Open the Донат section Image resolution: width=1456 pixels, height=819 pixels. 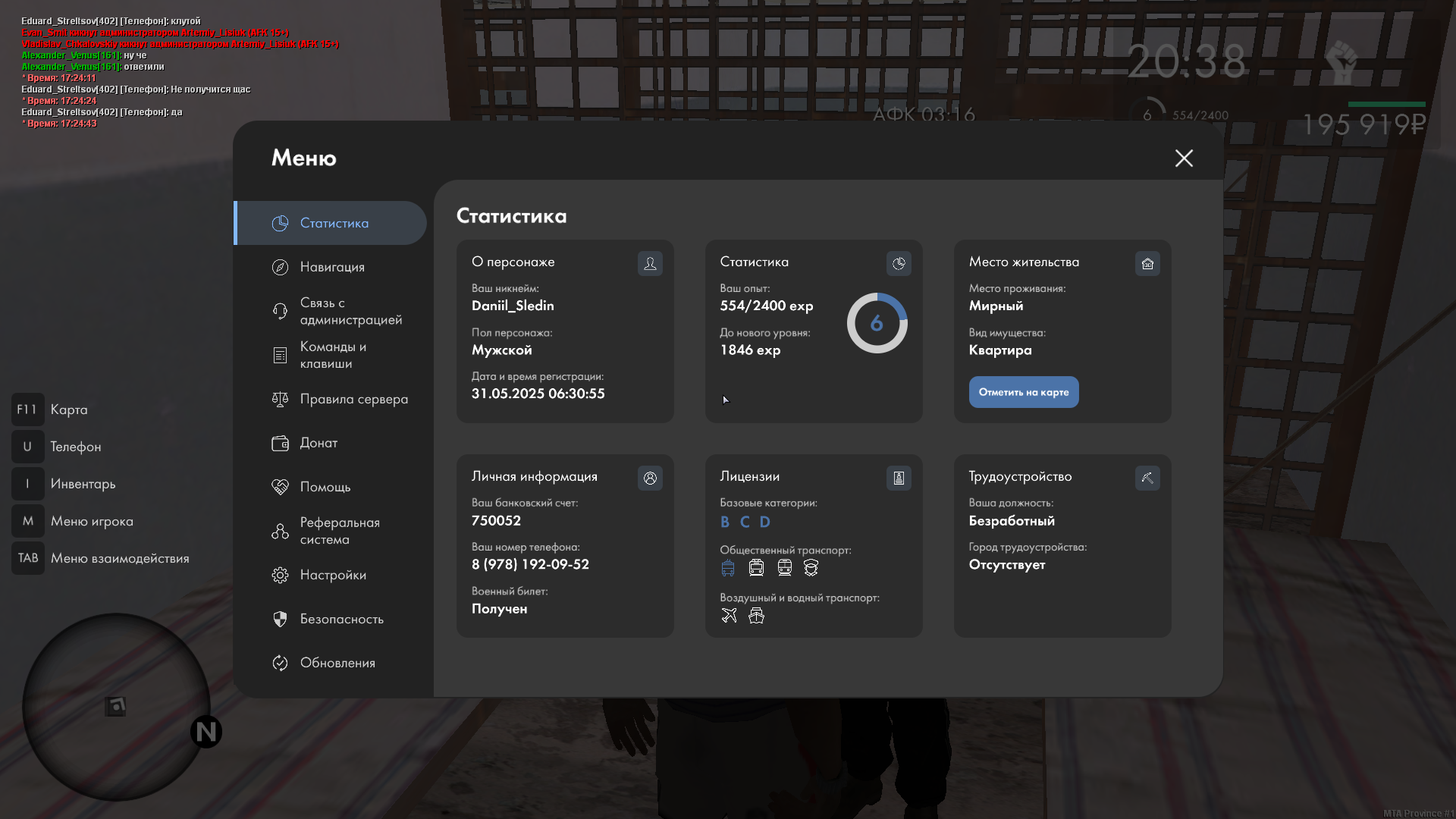318,443
